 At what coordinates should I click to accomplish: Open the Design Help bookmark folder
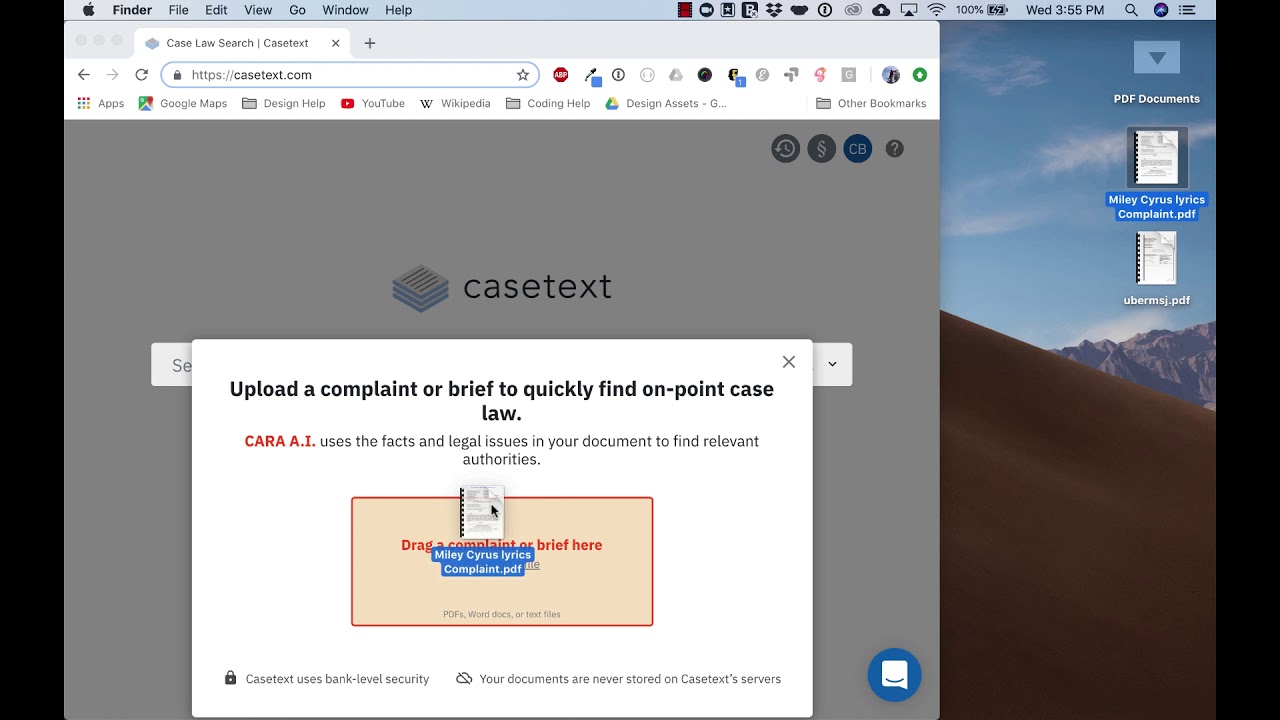click(x=284, y=103)
